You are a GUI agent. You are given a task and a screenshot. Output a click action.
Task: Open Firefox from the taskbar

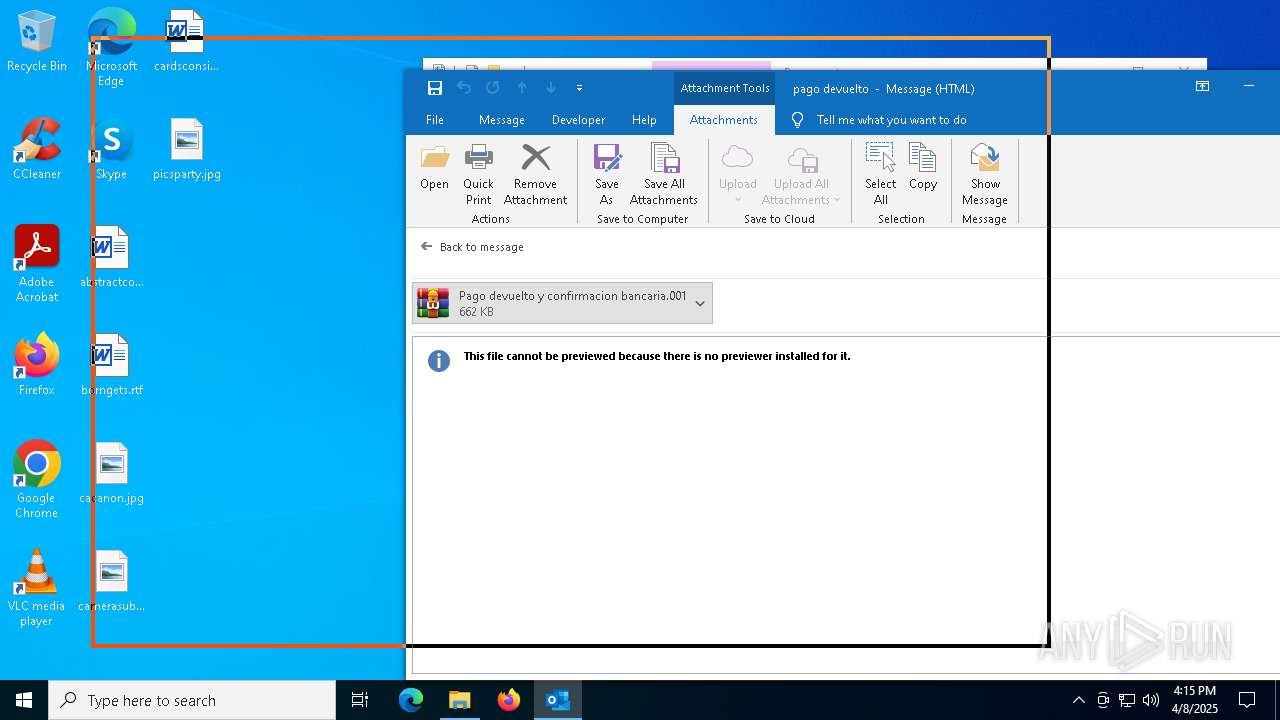pyautogui.click(x=509, y=700)
